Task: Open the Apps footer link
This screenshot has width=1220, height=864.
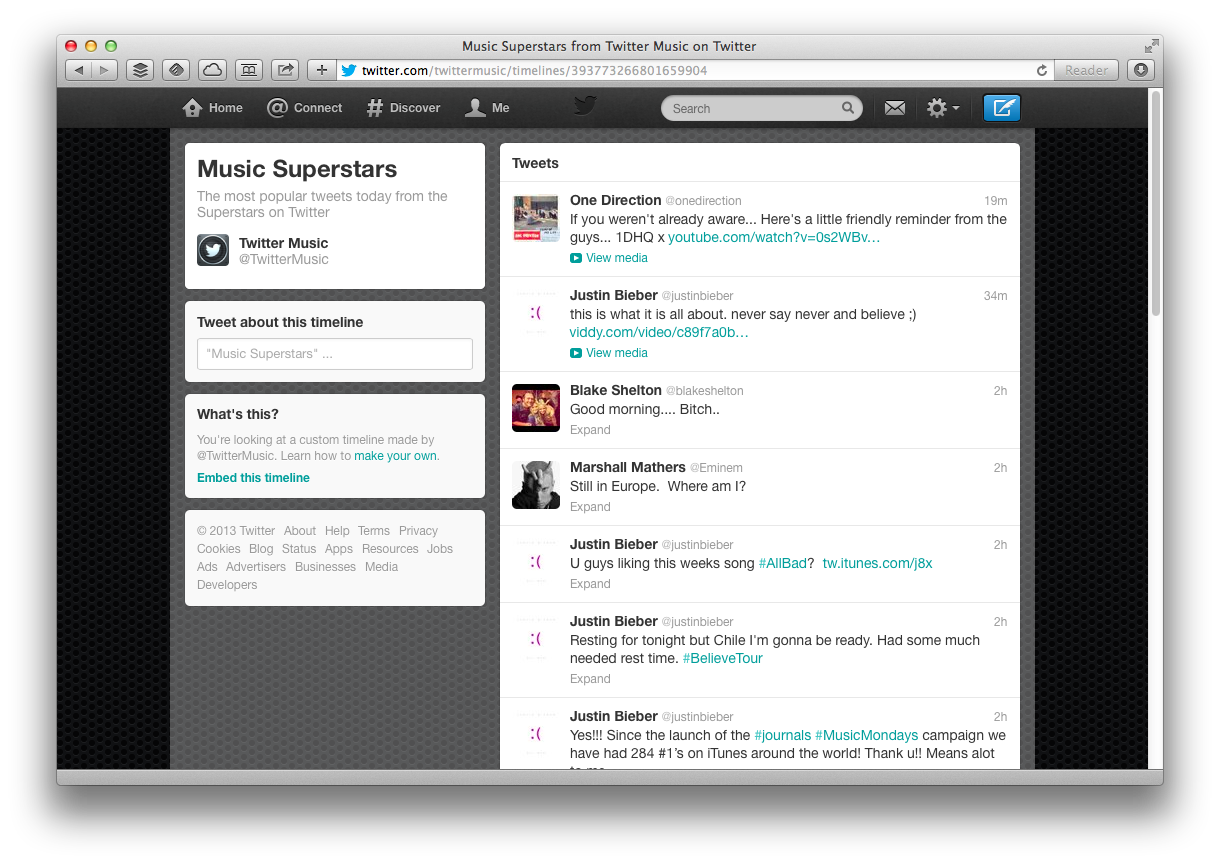Action: [x=339, y=549]
